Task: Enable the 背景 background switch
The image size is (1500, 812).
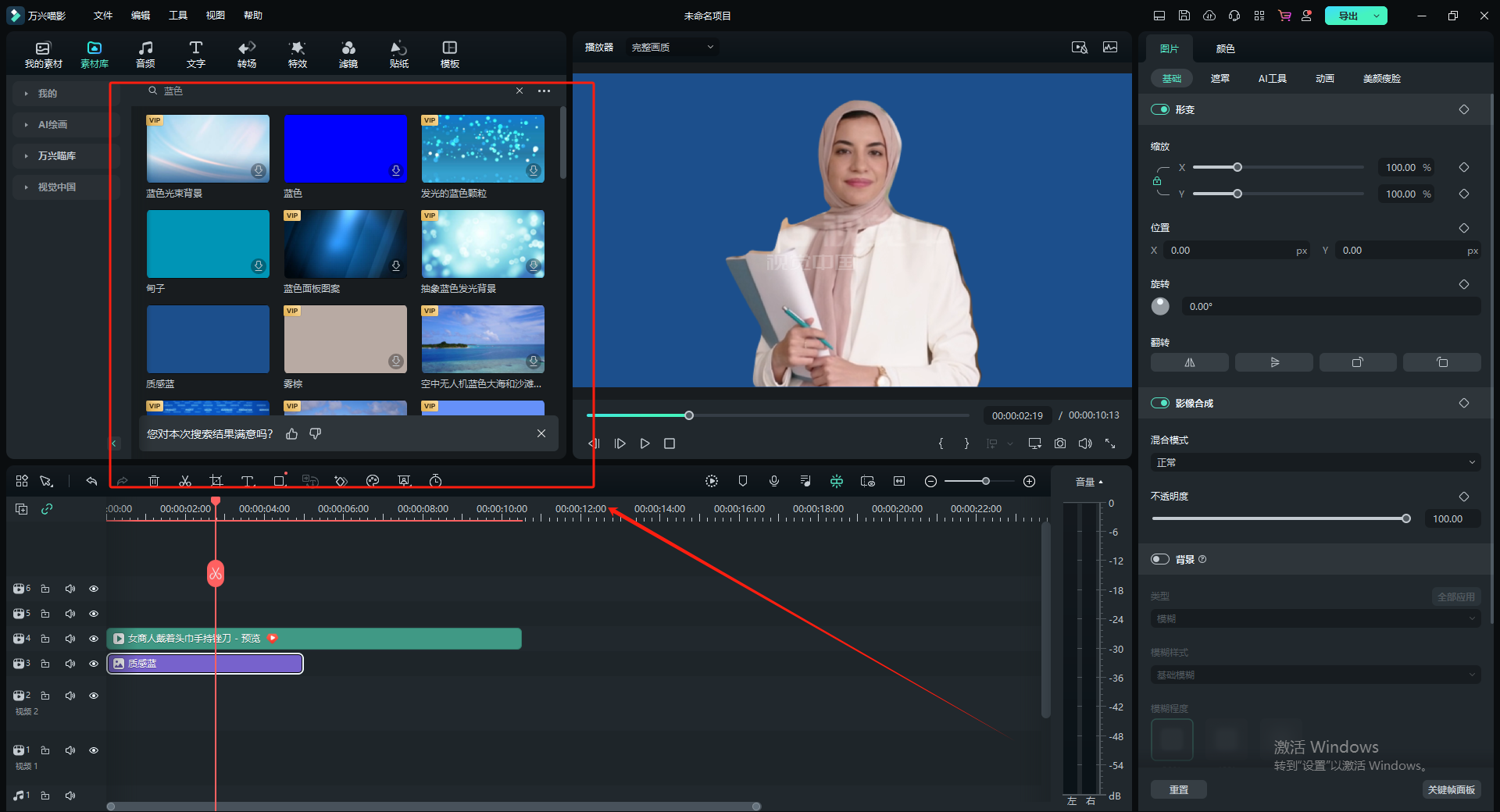Action: 1160,559
